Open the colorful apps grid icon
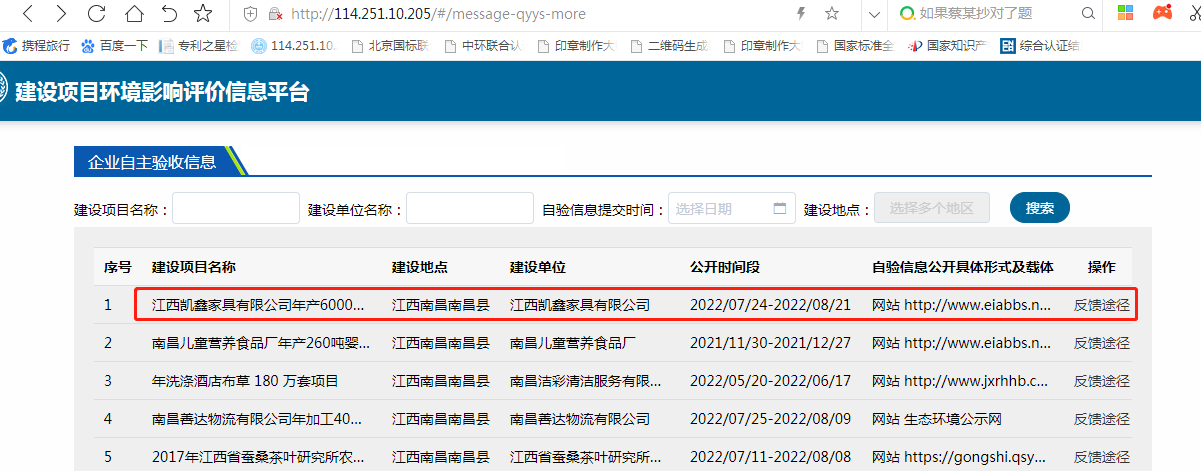This screenshot has width=1201, height=471. click(1126, 13)
